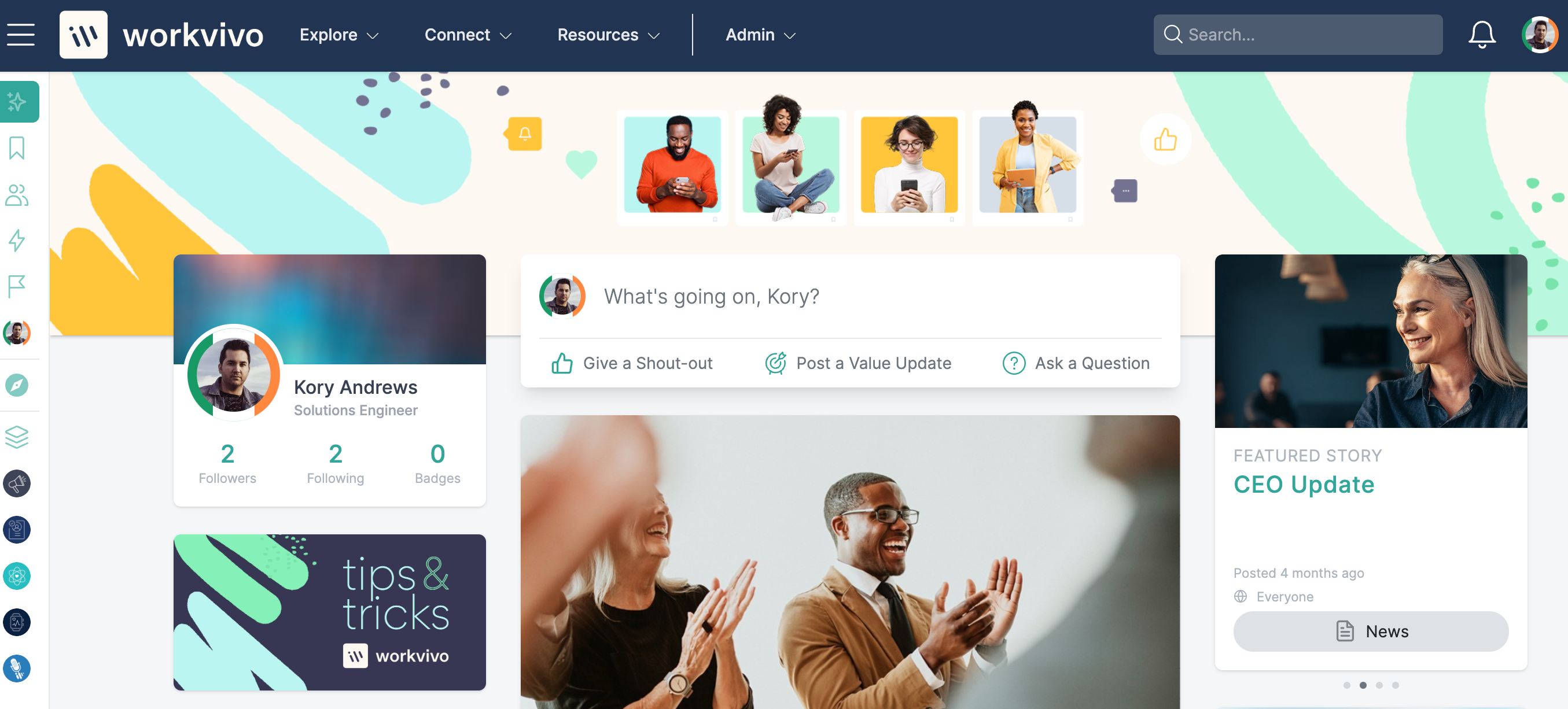
Task: Open the notification bell icon
Action: [1483, 34]
